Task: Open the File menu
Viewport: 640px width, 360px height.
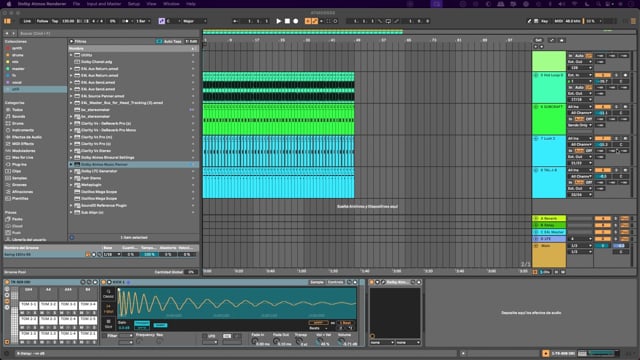Action: click(x=76, y=4)
